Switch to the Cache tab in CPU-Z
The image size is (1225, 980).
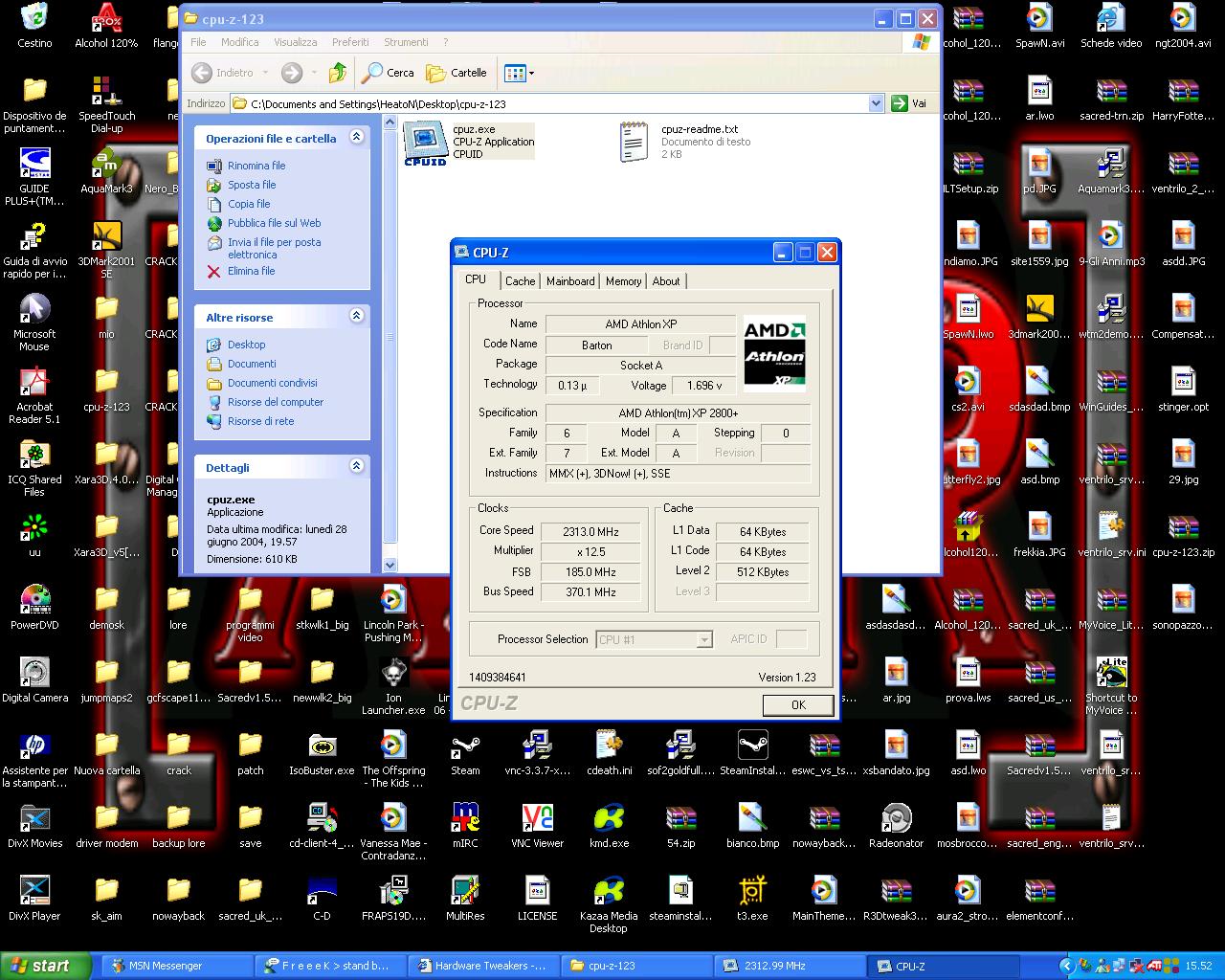click(x=520, y=281)
